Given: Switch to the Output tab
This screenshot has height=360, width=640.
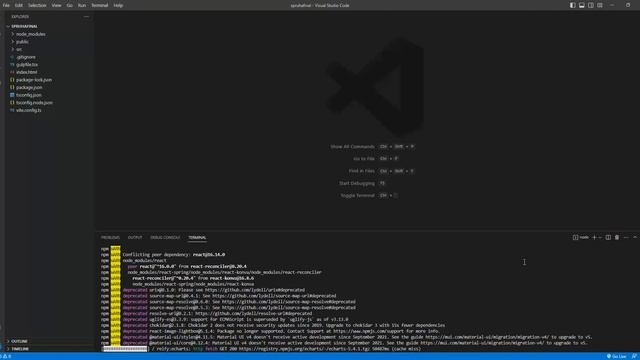Looking at the screenshot, I should click(135, 238).
